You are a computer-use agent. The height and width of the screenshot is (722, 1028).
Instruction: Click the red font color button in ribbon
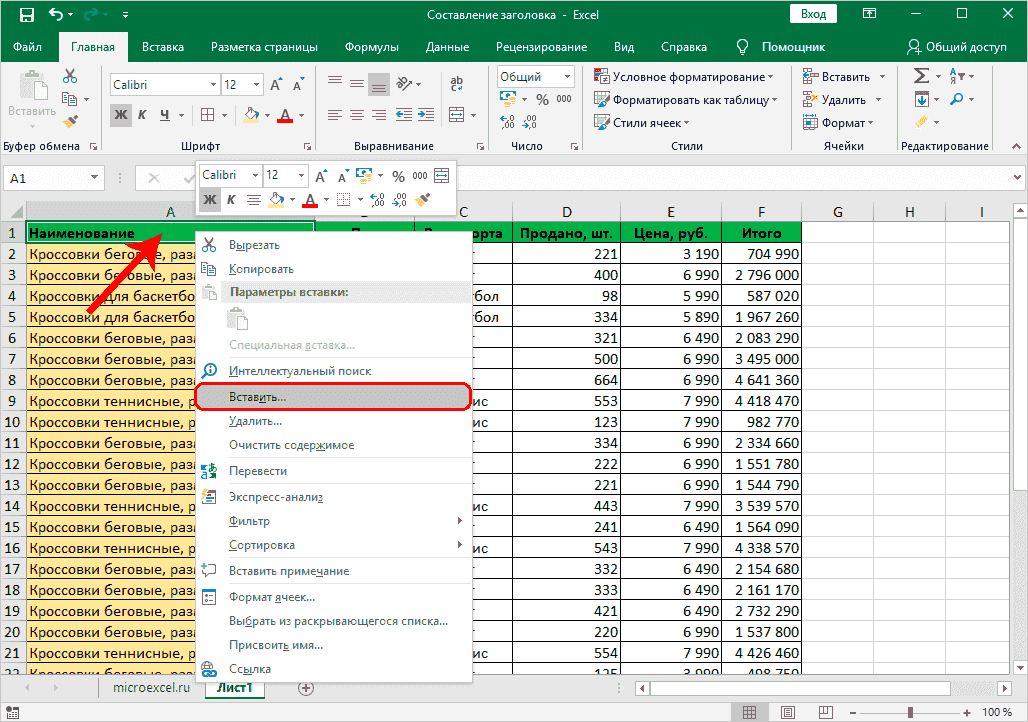(x=286, y=115)
